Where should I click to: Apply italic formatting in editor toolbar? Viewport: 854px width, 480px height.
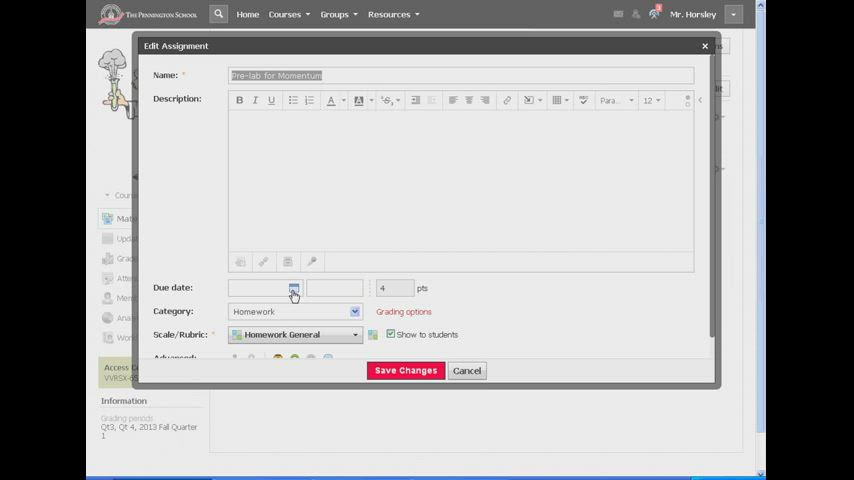255,100
